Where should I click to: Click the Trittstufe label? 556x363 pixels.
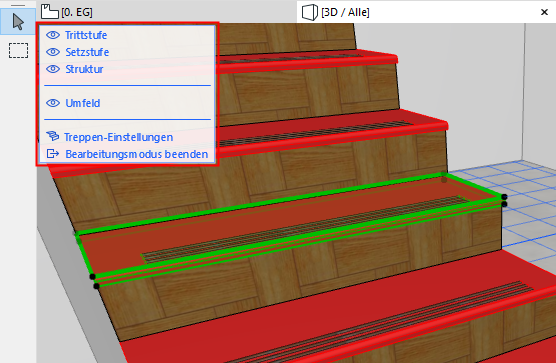click(86, 35)
